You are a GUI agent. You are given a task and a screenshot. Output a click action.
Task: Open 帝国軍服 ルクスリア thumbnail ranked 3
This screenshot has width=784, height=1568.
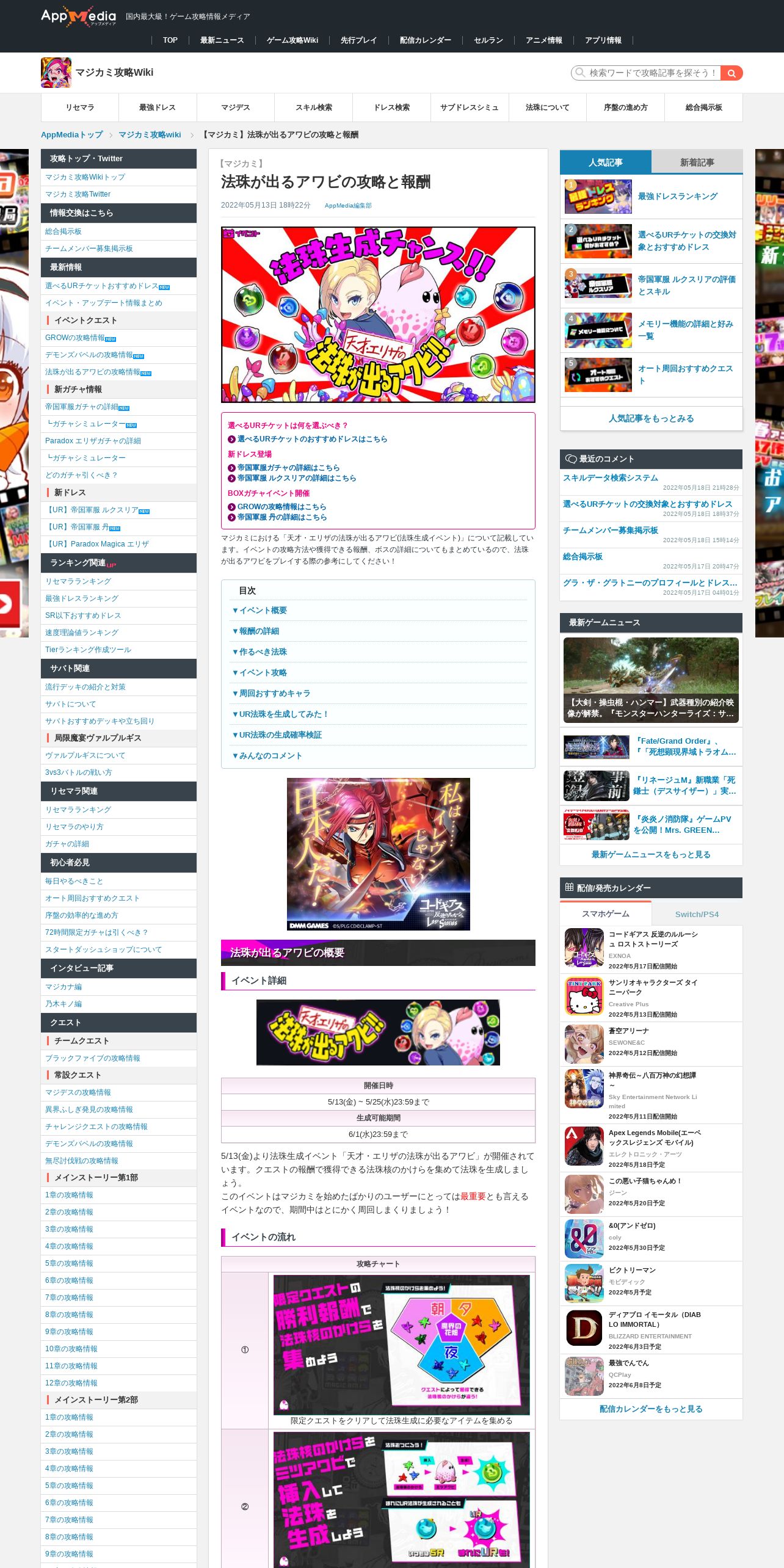click(x=598, y=286)
